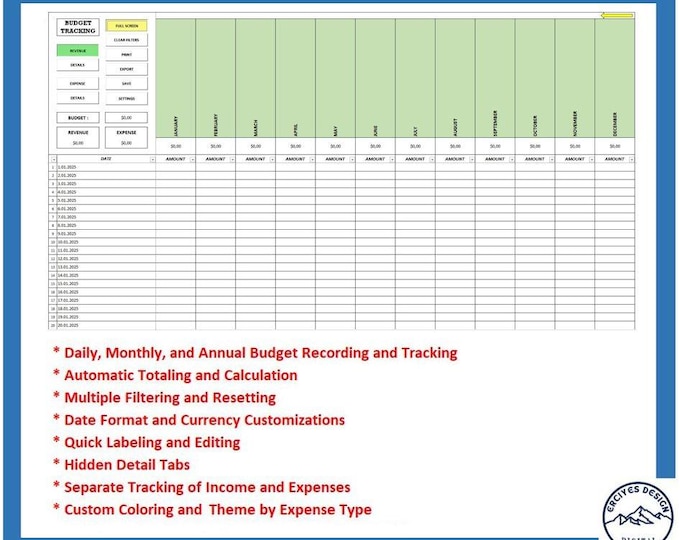This screenshot has height=540, width=680.
Task: Open Details button below Expense button
Action: pyautogui.click(x=78, y=98)
